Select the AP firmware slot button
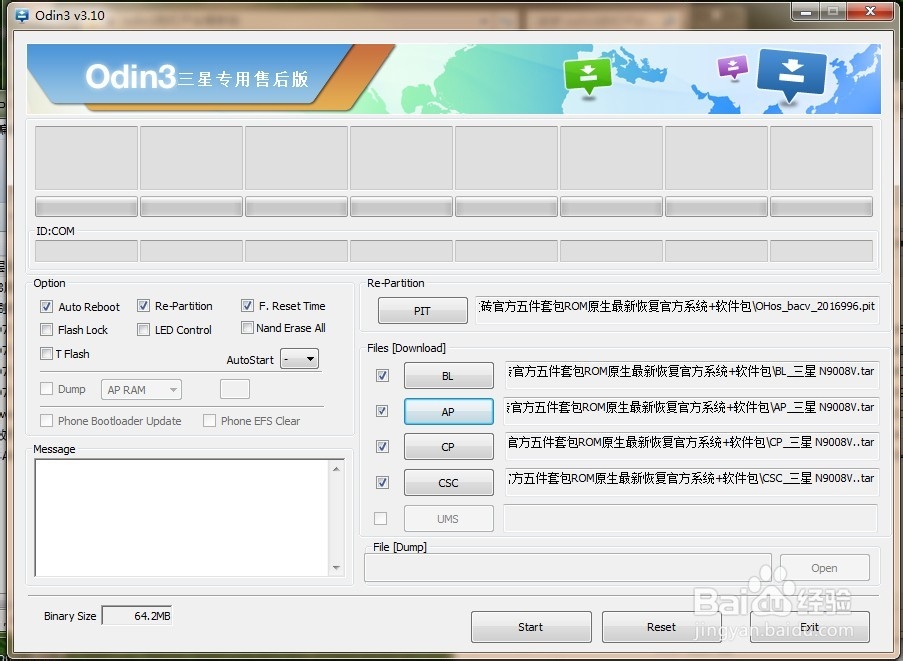 pyautogui.click(x=448, y=410)
